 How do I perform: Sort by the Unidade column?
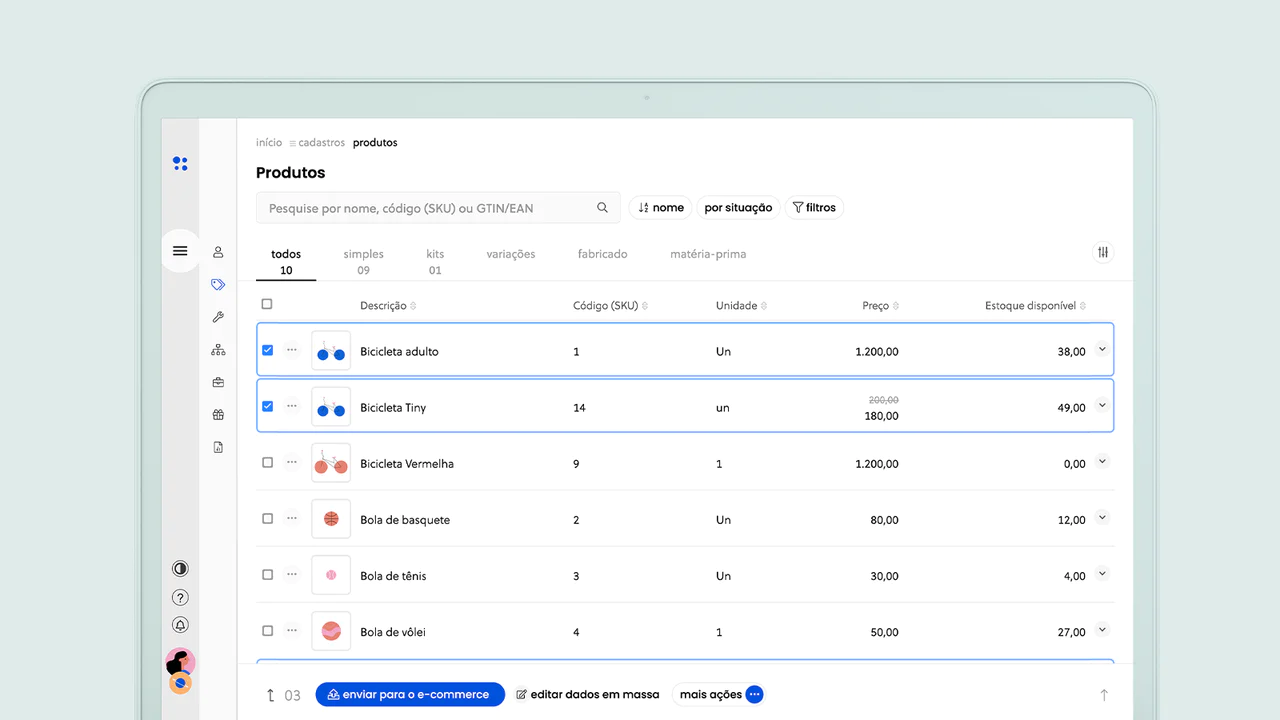pos(742,306)
